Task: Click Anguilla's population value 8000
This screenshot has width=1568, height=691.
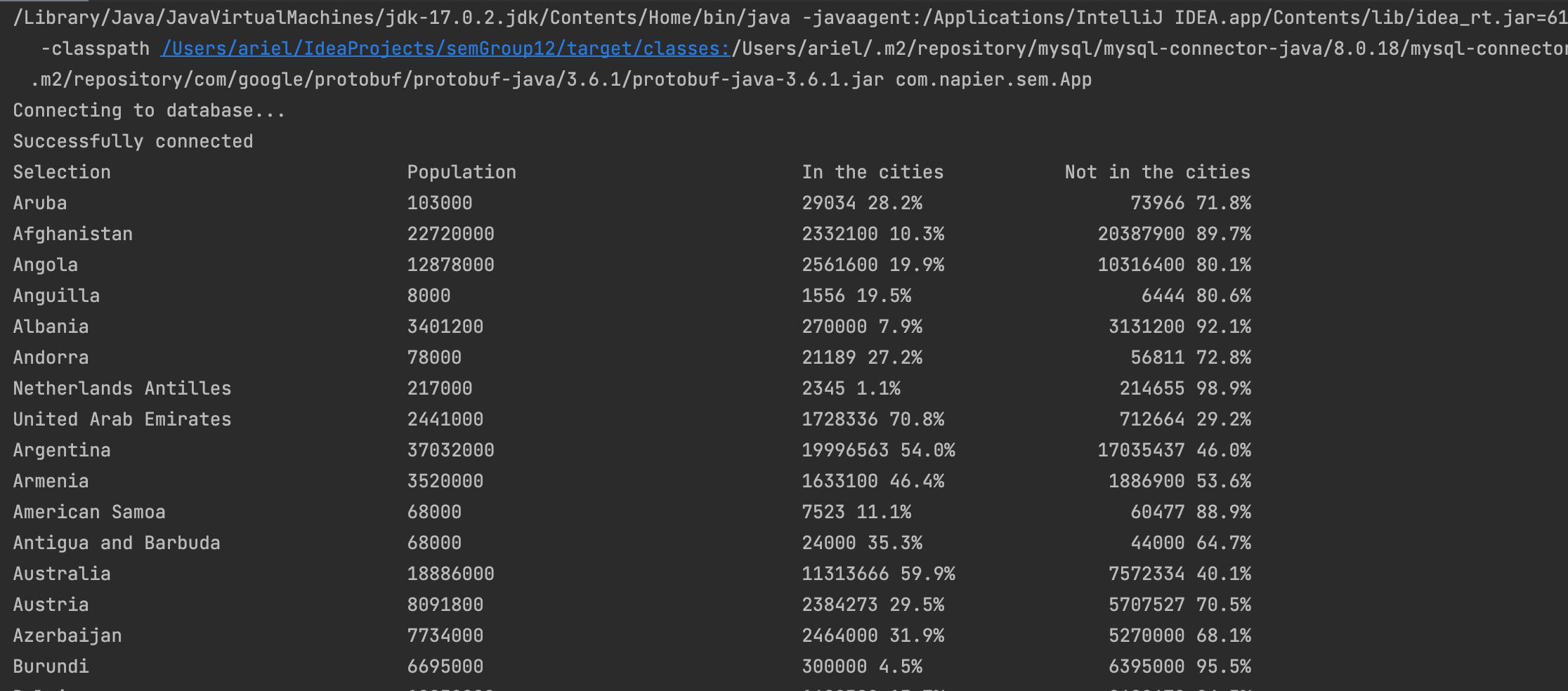Action: coord(429,296)
